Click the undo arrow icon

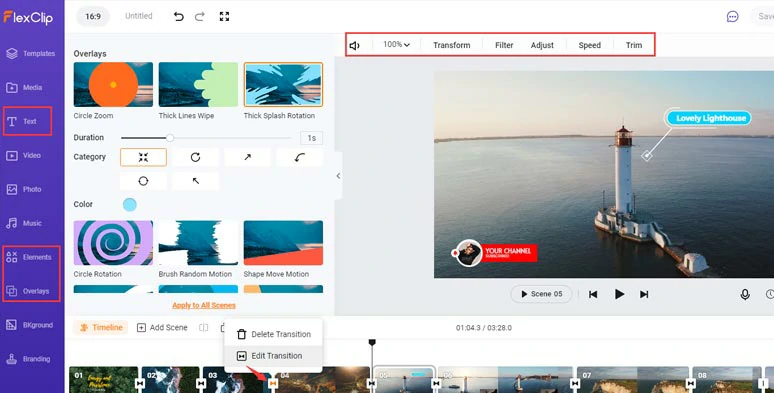[x=178, y=16]
